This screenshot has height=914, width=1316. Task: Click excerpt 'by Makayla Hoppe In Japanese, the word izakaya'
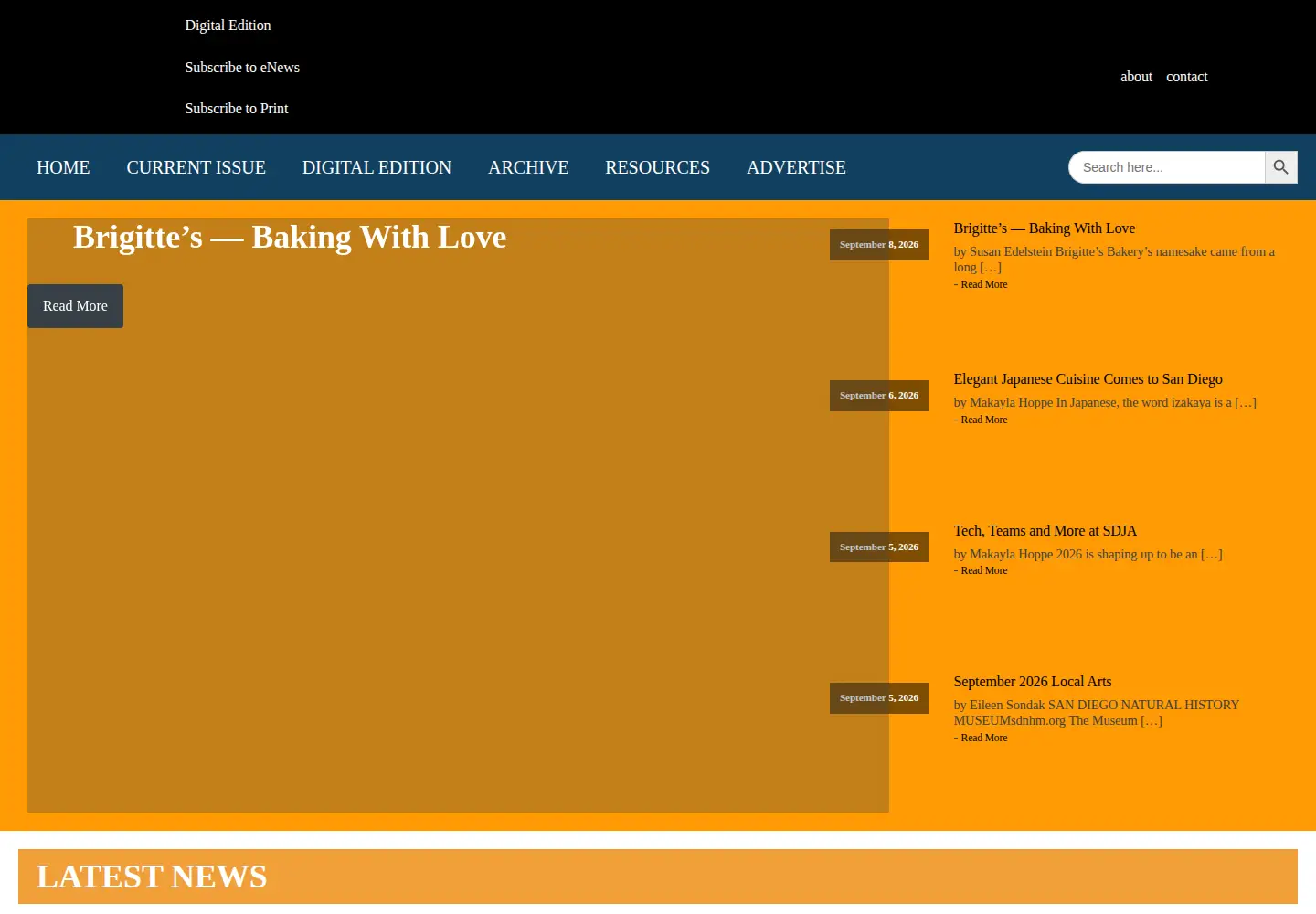pyautogui.click(x=1105, y=403)
